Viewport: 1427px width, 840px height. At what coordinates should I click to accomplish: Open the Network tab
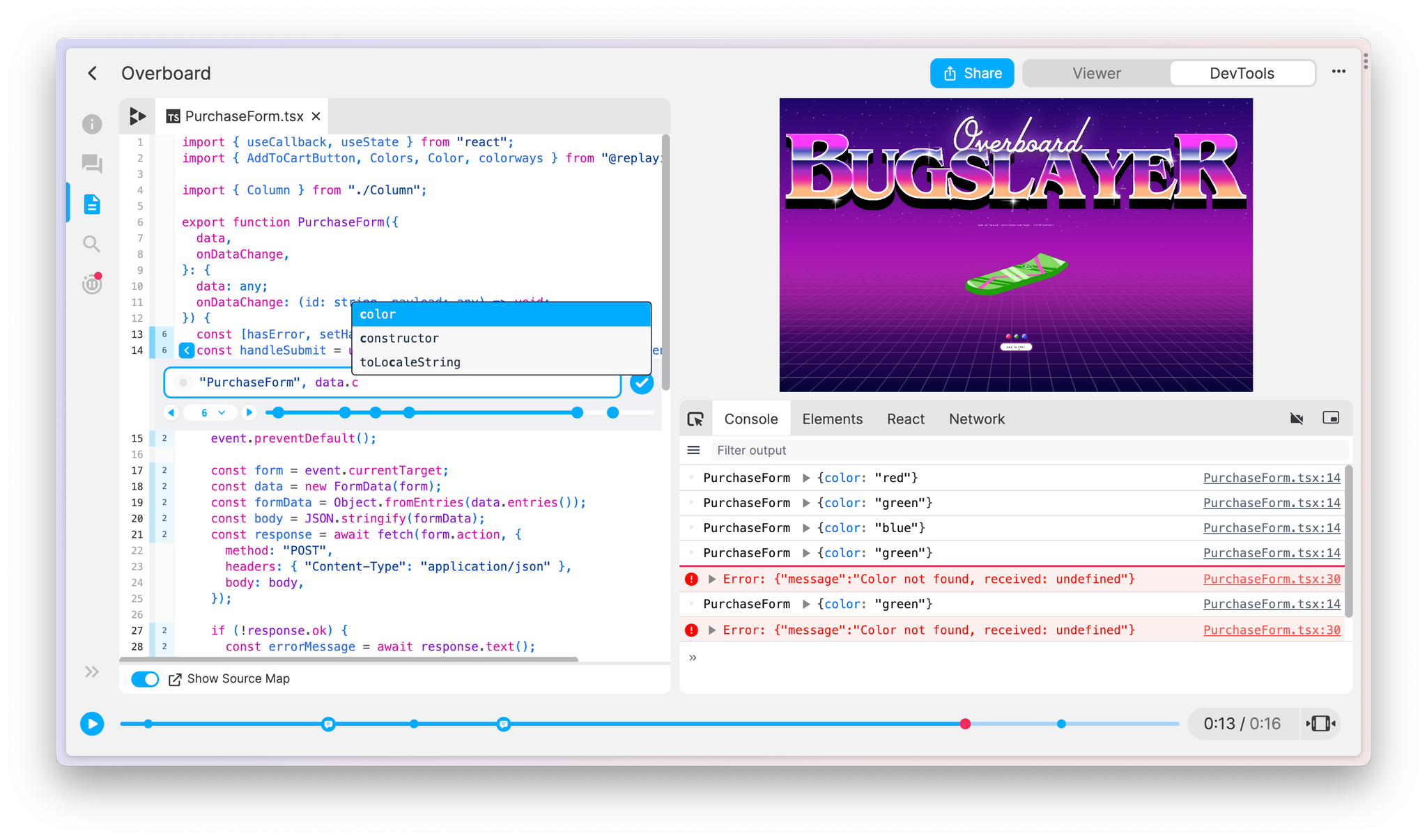coord(976,419)
